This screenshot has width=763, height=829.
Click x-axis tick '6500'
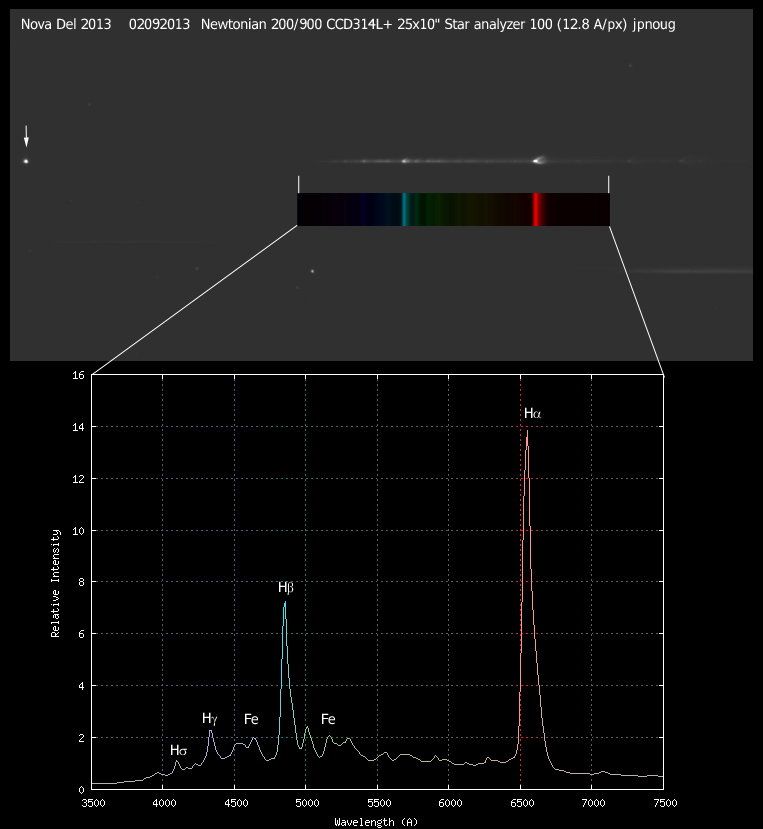522,803
